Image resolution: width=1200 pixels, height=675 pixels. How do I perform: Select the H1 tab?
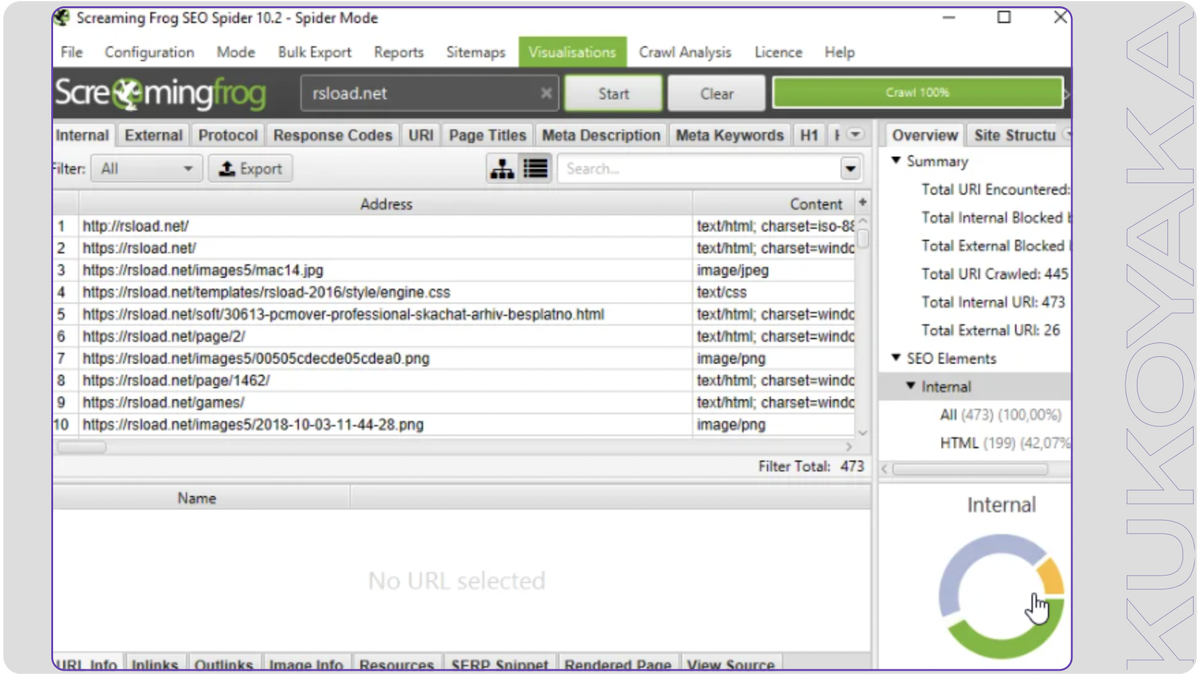point(809,135)
